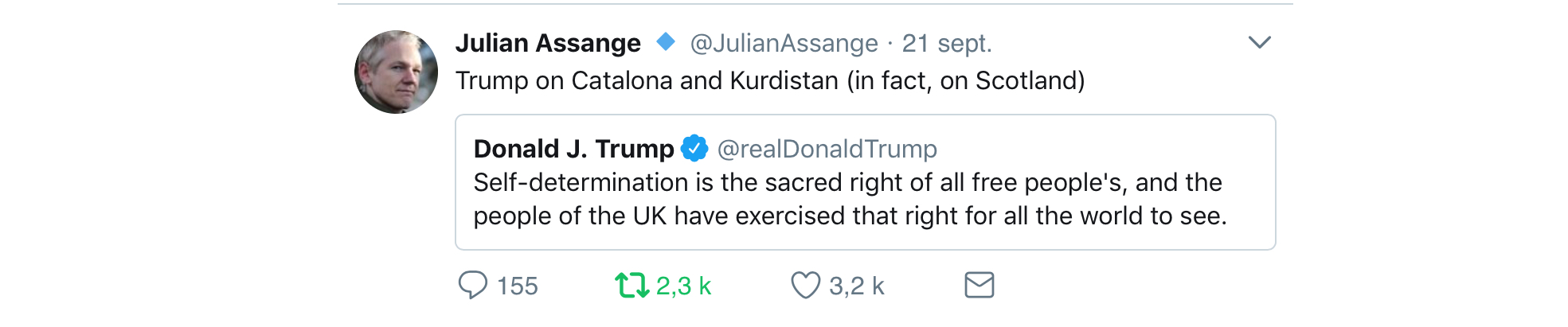Open the Julian Assange display name link
Image resolution: width=1568 pixels, height=327 pixels.
tap(548, 43)
